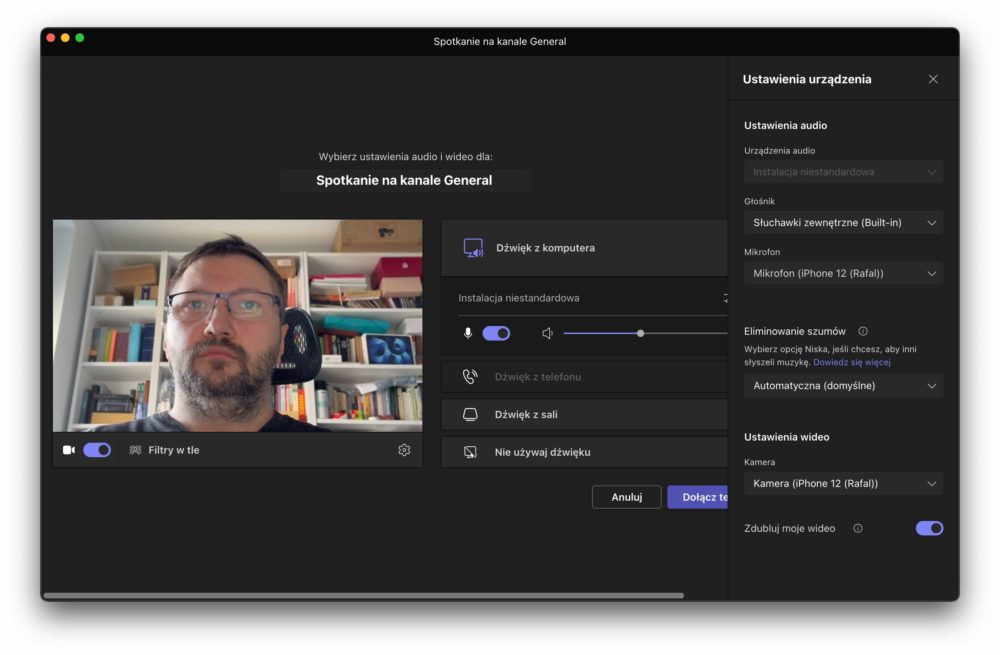The width and height of the screenshot is (1000, 655).
Task: Select Dźwięk z komputera audio option
Action: click(584, 248)
